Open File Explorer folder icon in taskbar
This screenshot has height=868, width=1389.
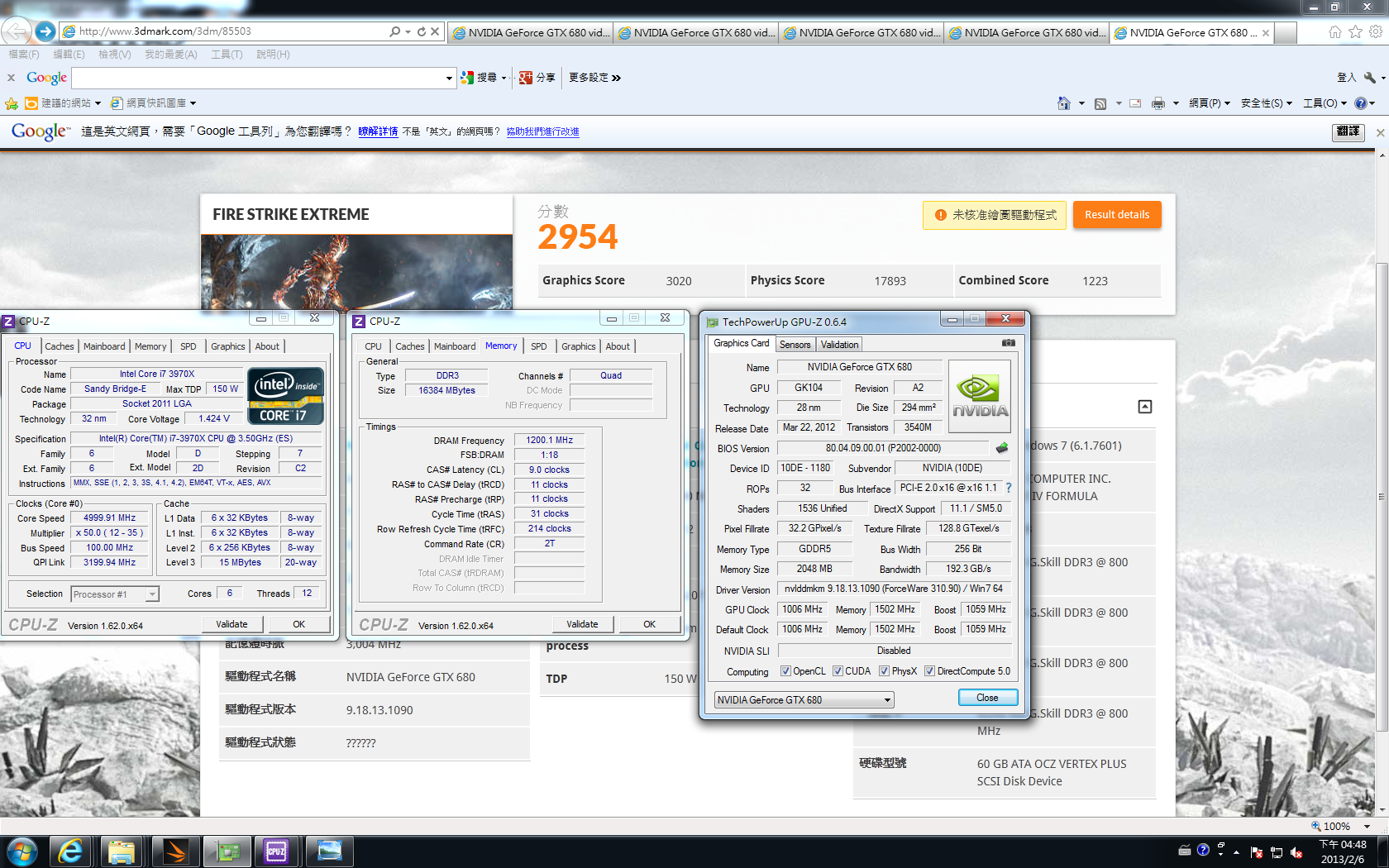click(122, 851)
